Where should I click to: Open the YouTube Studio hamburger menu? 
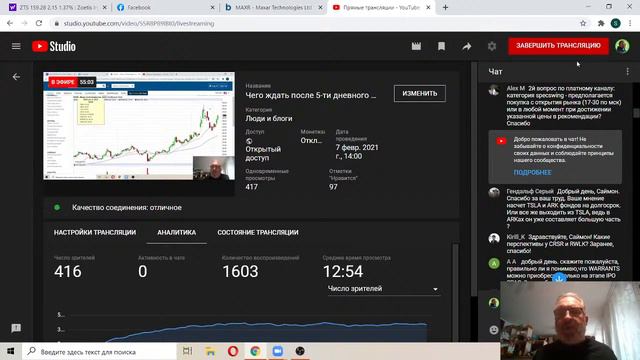(x=16, y=46)
